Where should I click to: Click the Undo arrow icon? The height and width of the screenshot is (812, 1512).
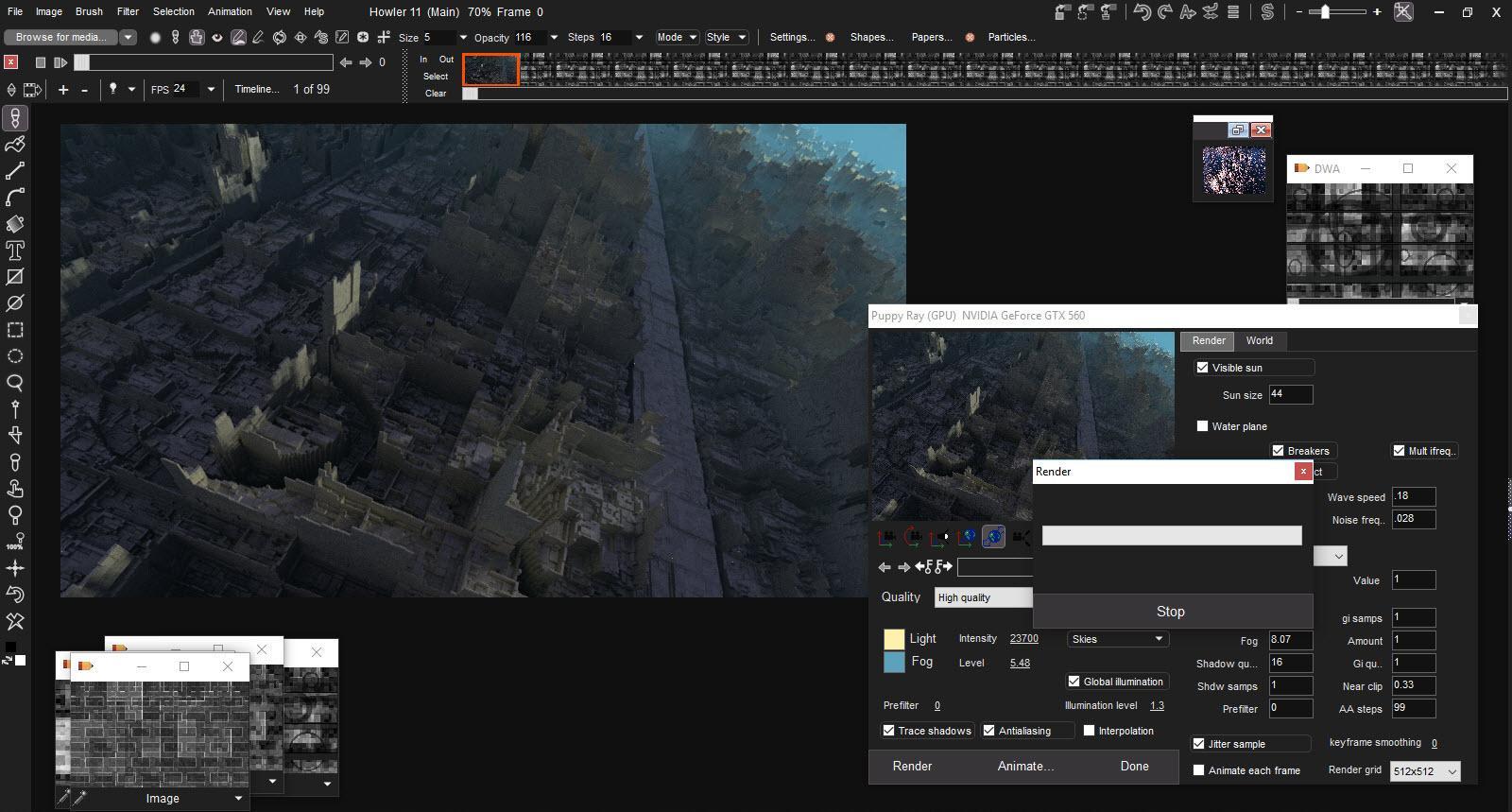[x=1142, y=12]
